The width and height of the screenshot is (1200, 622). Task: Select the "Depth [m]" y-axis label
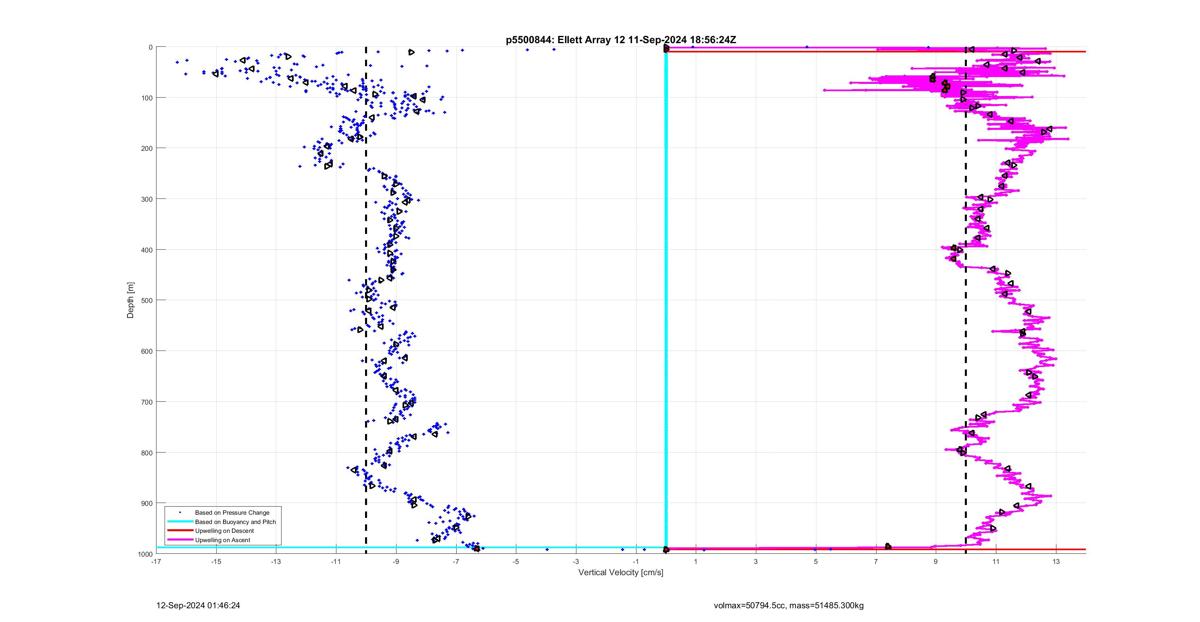point(131,300)
